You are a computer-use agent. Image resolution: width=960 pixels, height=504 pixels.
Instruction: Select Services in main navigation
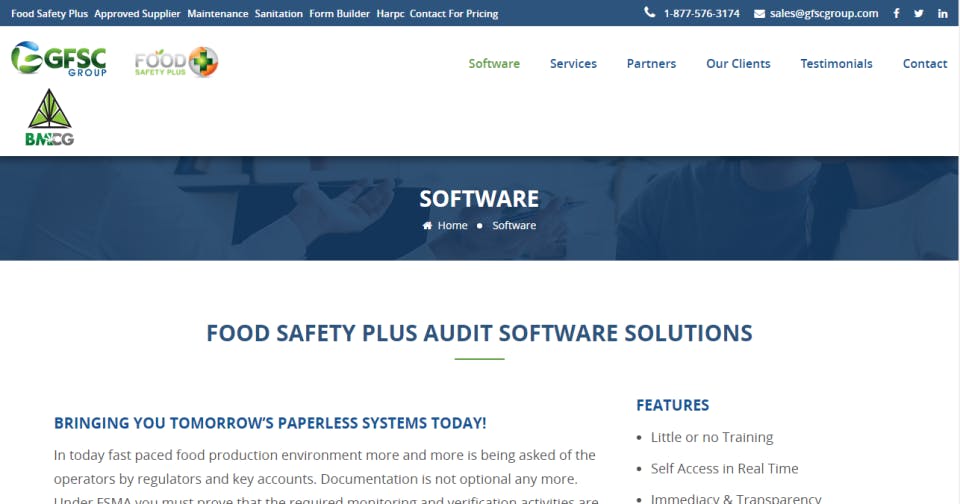point(573,64)
